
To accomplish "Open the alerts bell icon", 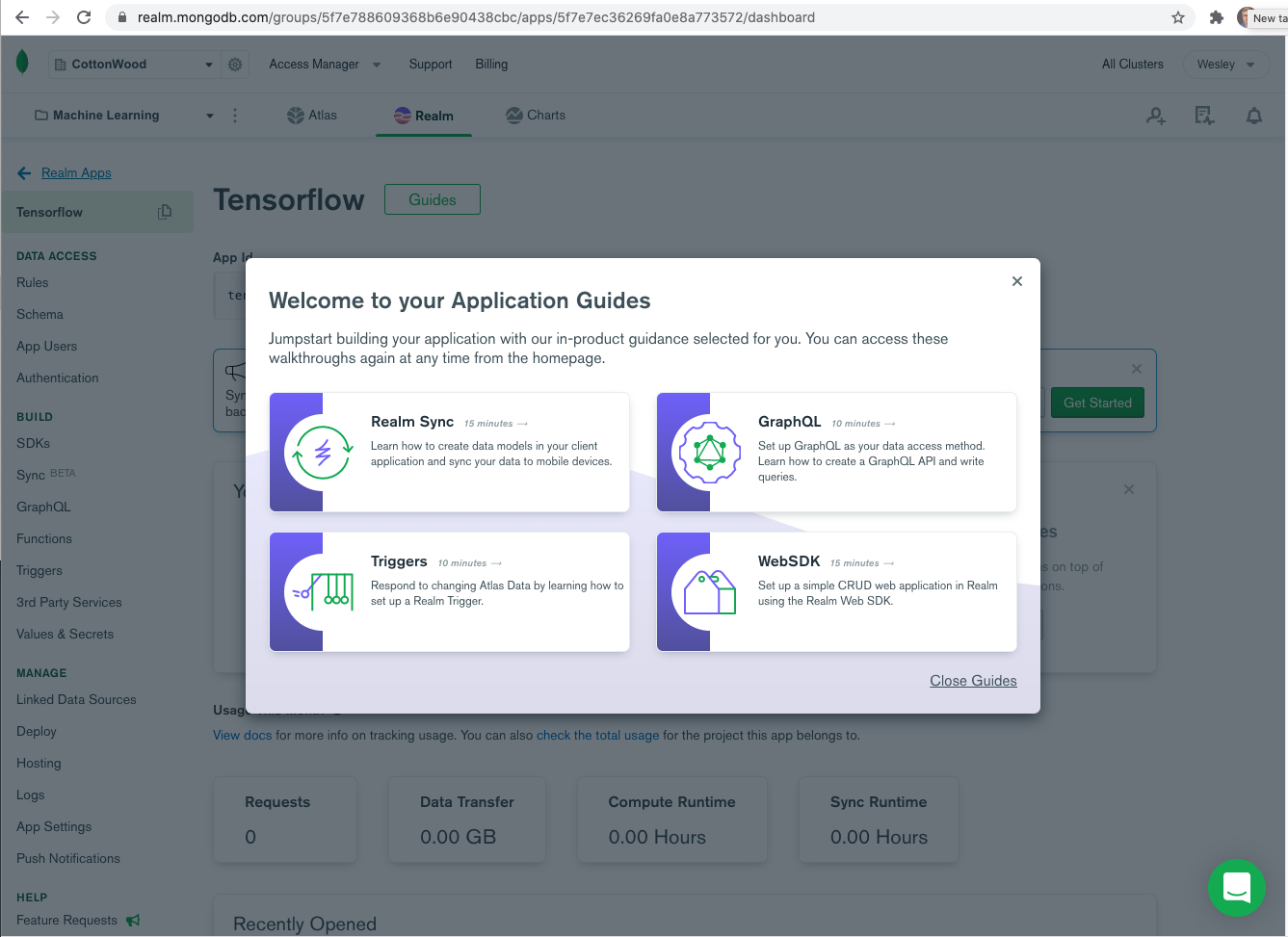I will point(1254,116).
